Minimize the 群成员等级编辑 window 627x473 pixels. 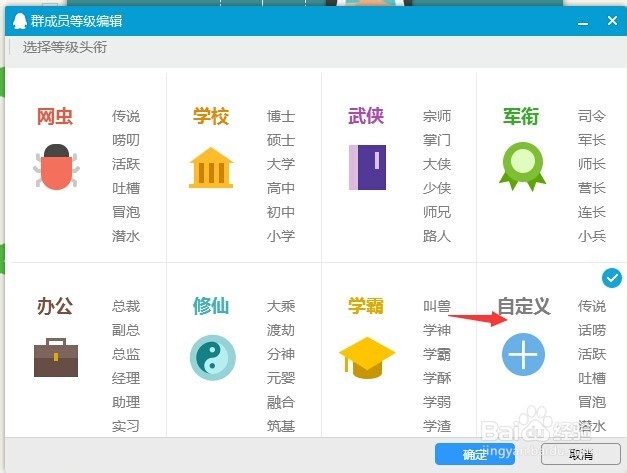pos(583,22)
